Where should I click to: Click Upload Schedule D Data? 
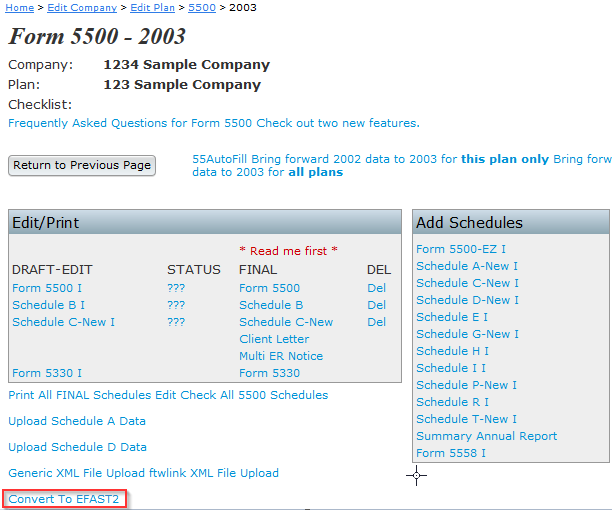(x=77, y=447)
